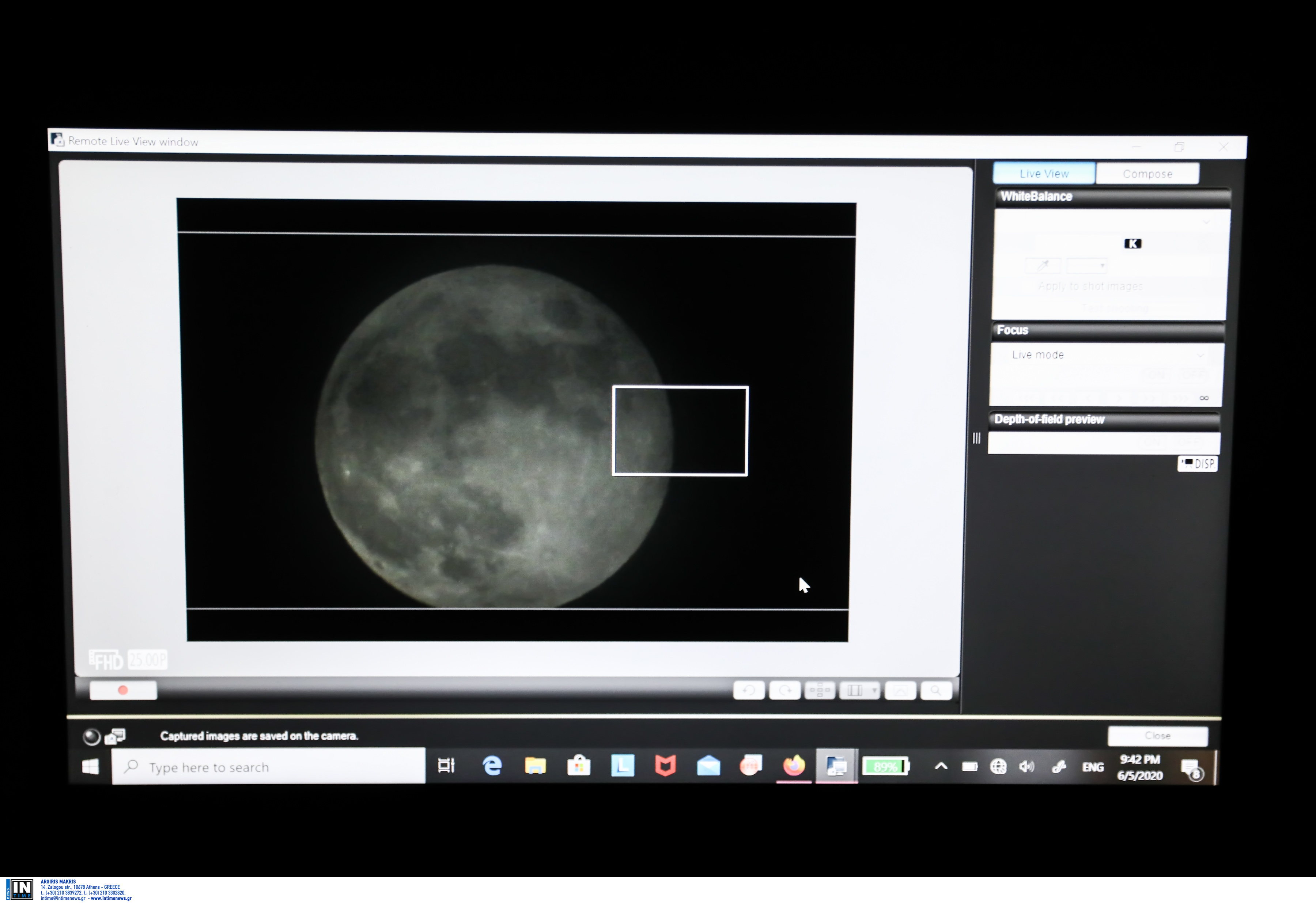Click the white focus frame on moon
This screenshot has width=1316, height=903.
coord(680,432)
